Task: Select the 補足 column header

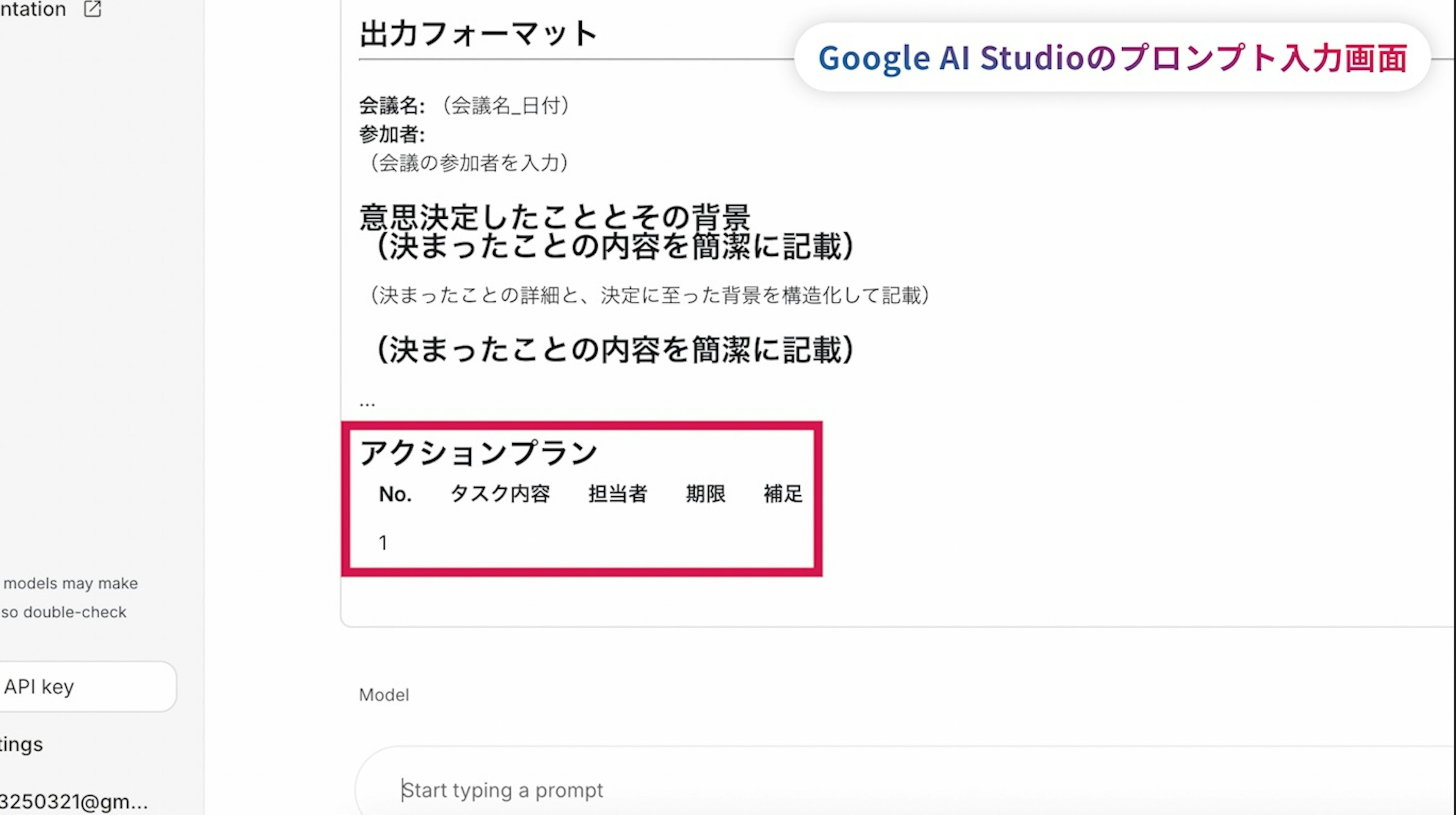Action: (783, 494)
